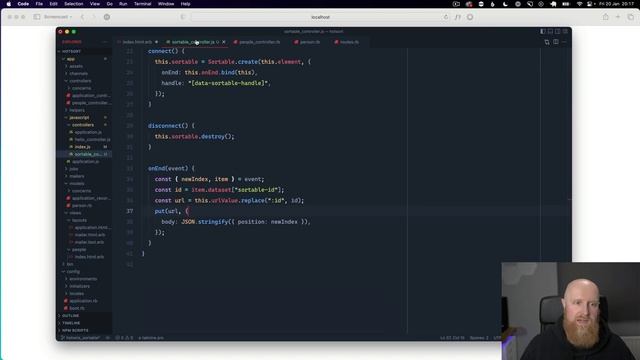
Task: Click the tabnine pro status bar item
Action: click(151, 338)
